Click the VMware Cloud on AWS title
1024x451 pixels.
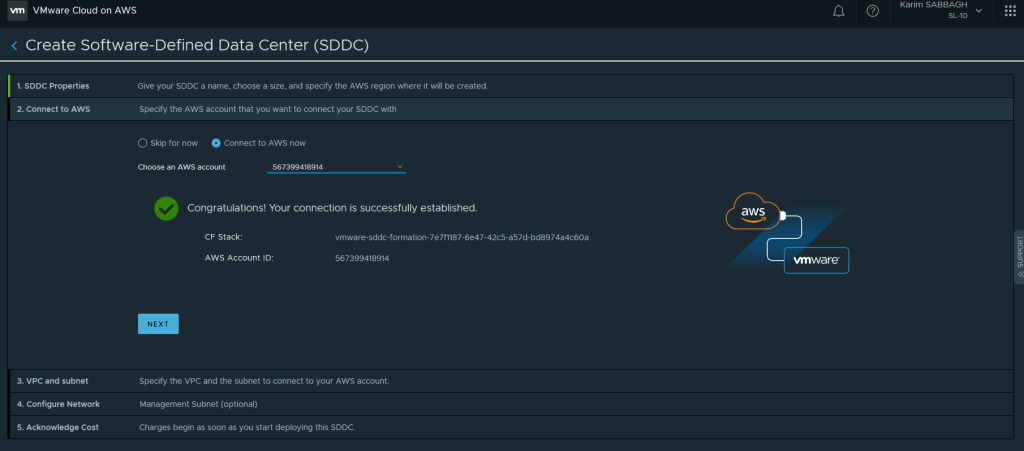[x=85, y=10]
